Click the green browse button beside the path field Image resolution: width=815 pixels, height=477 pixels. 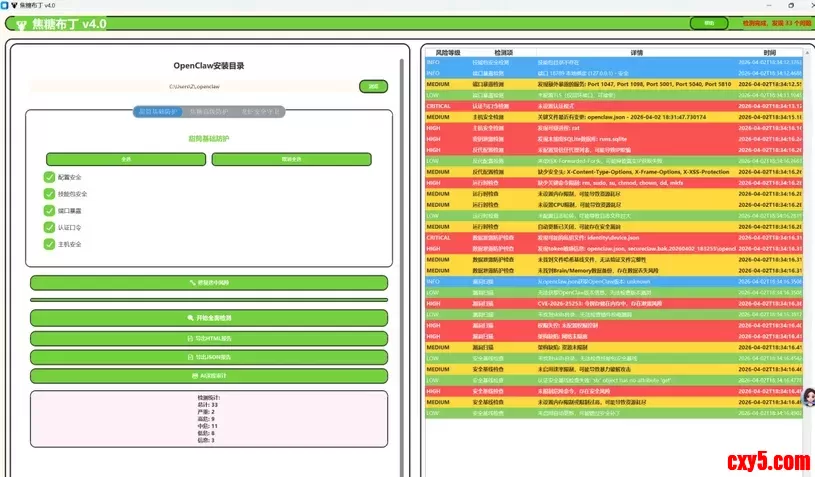(x=373, y=86)
